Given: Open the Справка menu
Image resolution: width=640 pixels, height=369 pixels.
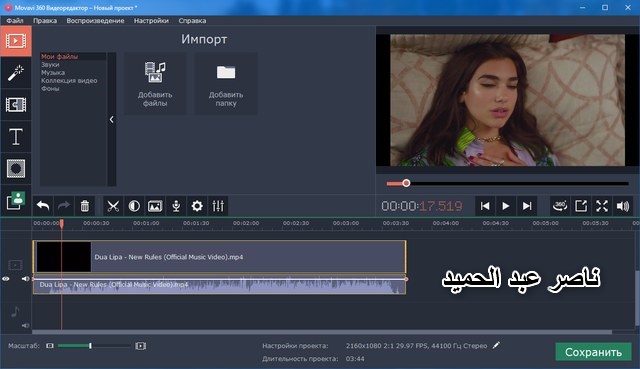Looking at the screenshot, I should (192, 20).
